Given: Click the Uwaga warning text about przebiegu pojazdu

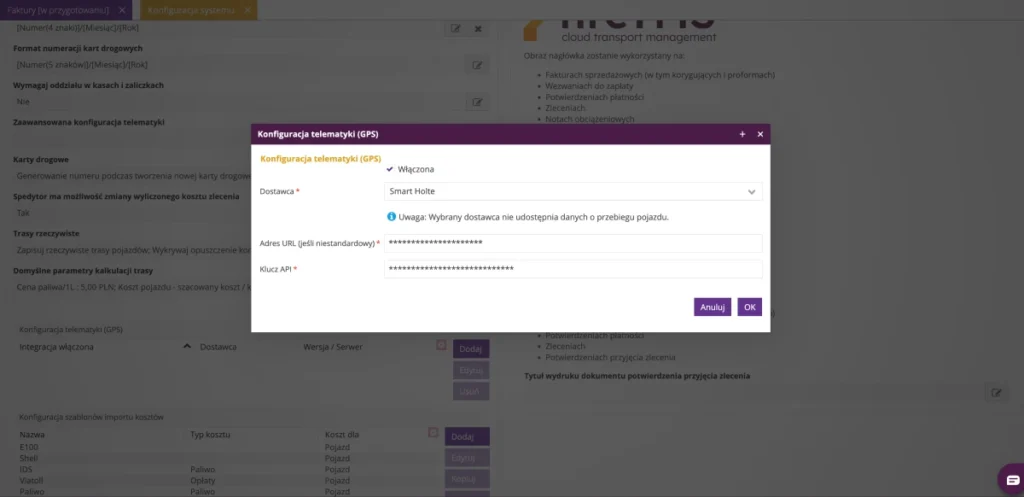Looking at the screenshot, I should pyautogui.click(x=534, y=217).
